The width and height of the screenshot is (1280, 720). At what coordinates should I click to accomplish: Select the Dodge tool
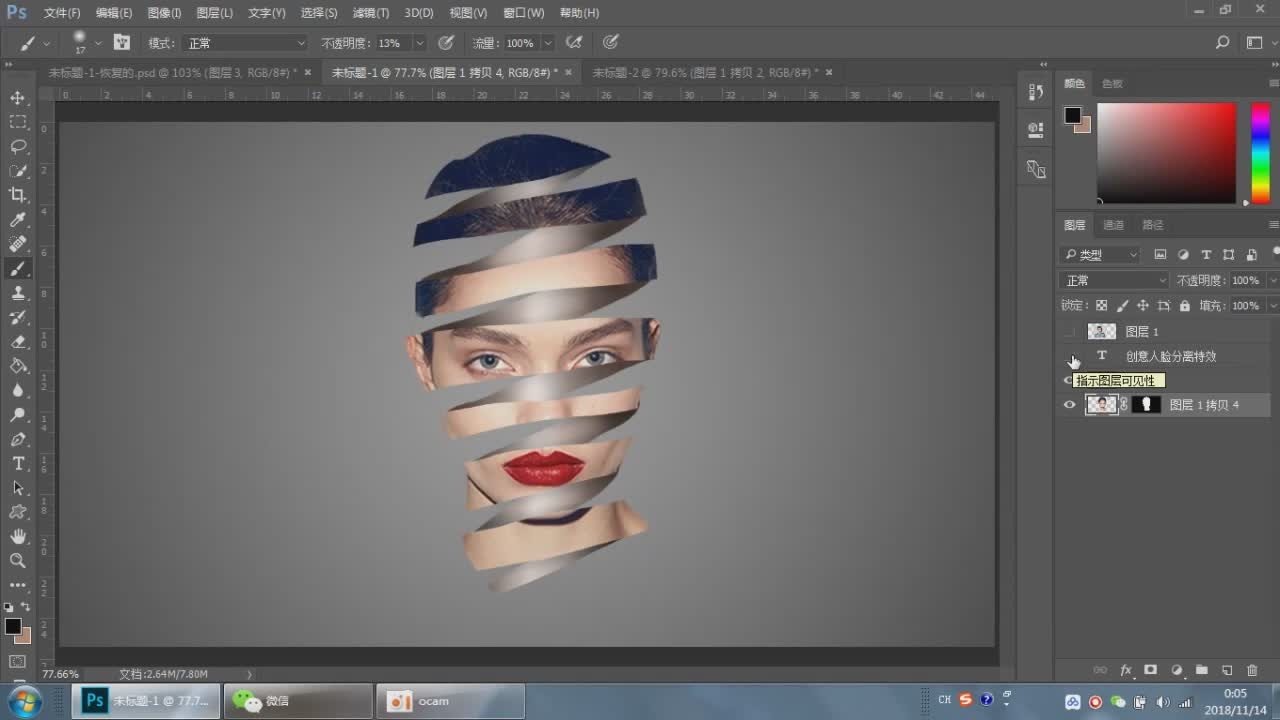[x=18, y=415]
